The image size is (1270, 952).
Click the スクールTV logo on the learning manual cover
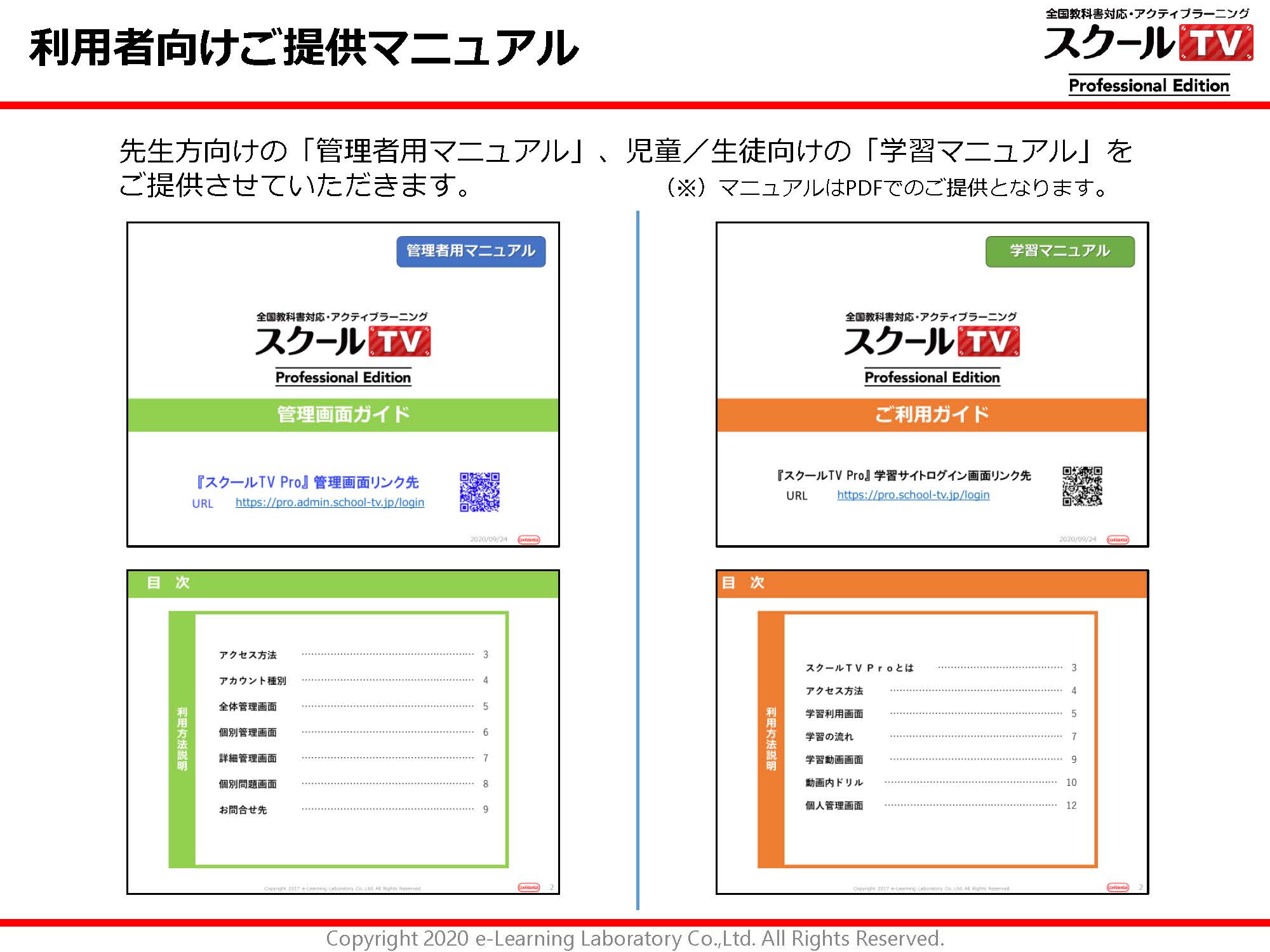[x=932, y=341]
